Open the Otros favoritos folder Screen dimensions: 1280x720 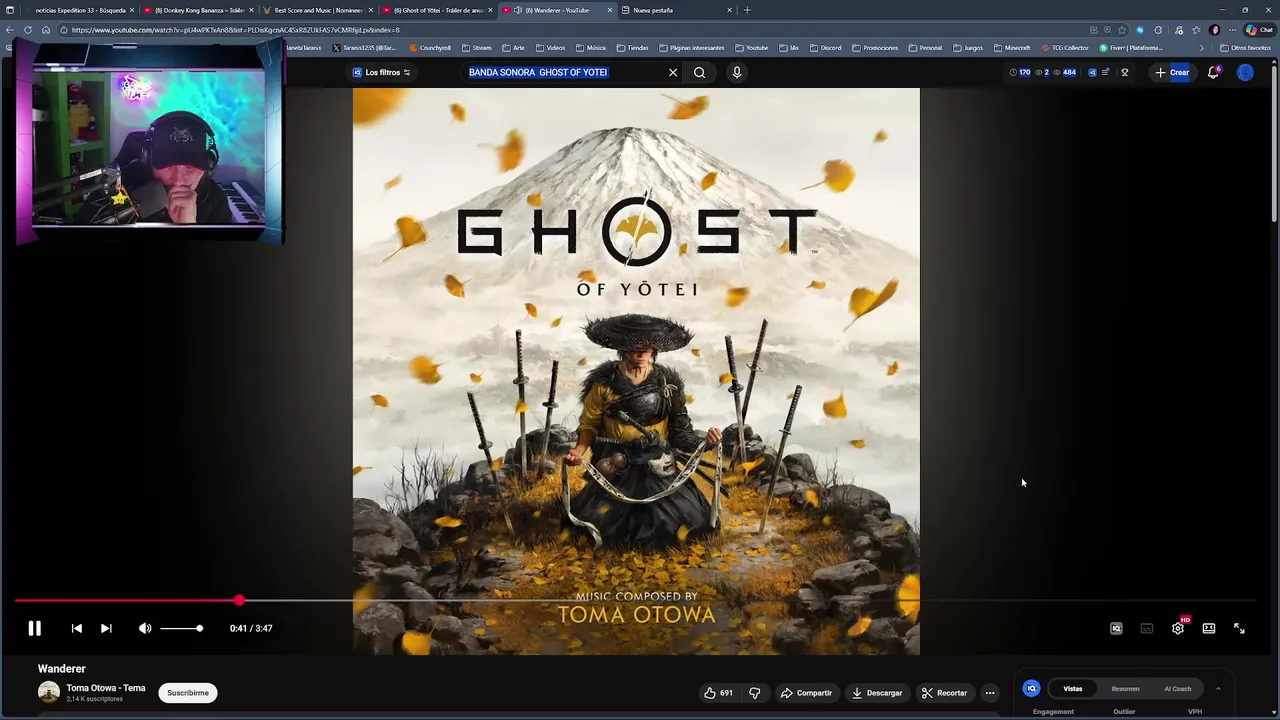coord(1246,48)
